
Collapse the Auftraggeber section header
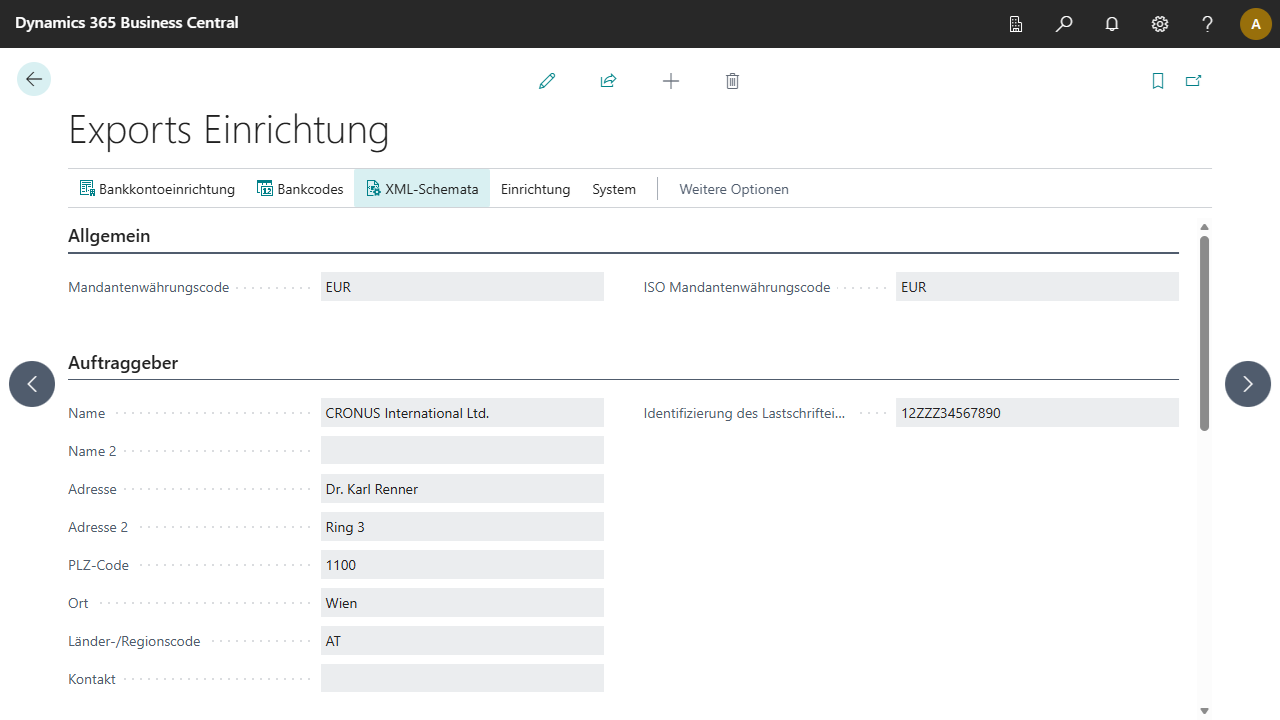point(123,363)
